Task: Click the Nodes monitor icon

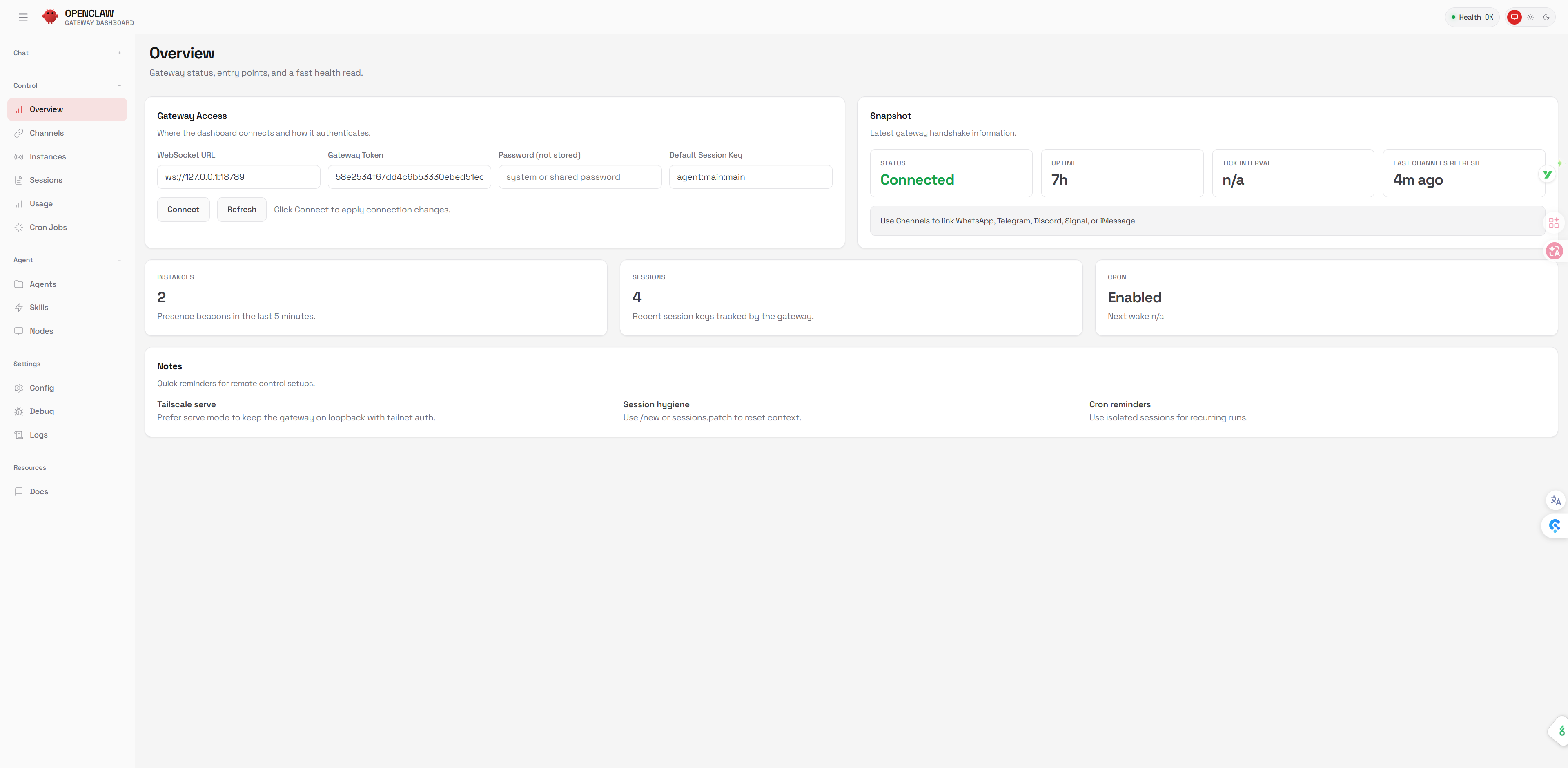Action: pyautogui.click(x=19, y=331)
